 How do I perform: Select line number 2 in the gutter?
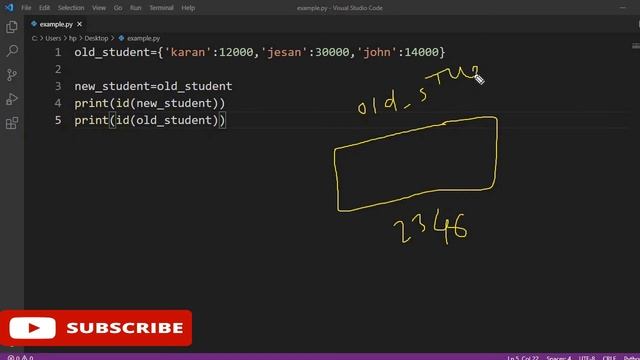(x=58, y=69)
